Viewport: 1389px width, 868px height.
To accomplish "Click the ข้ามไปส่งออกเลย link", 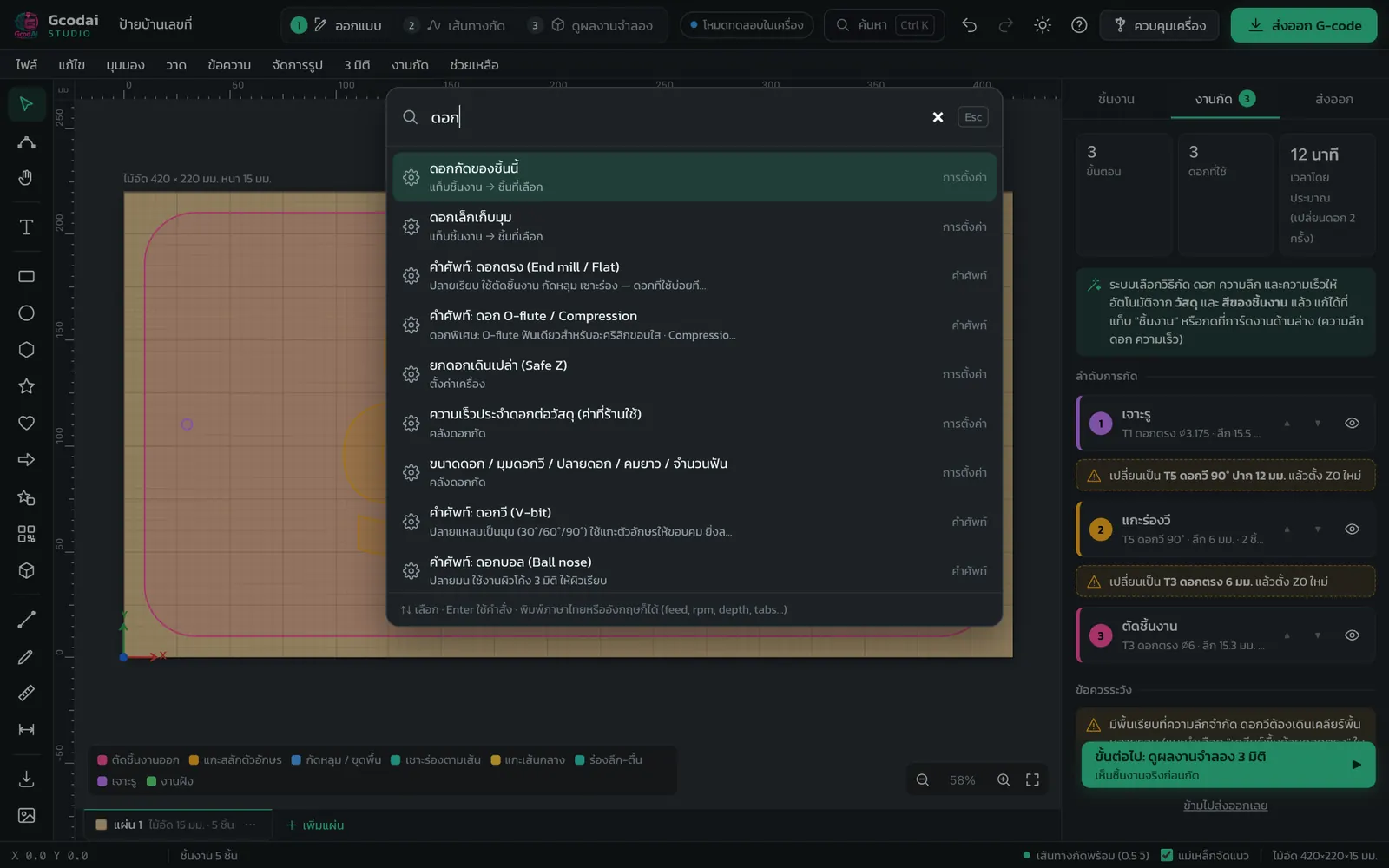I will (1226, 806).
